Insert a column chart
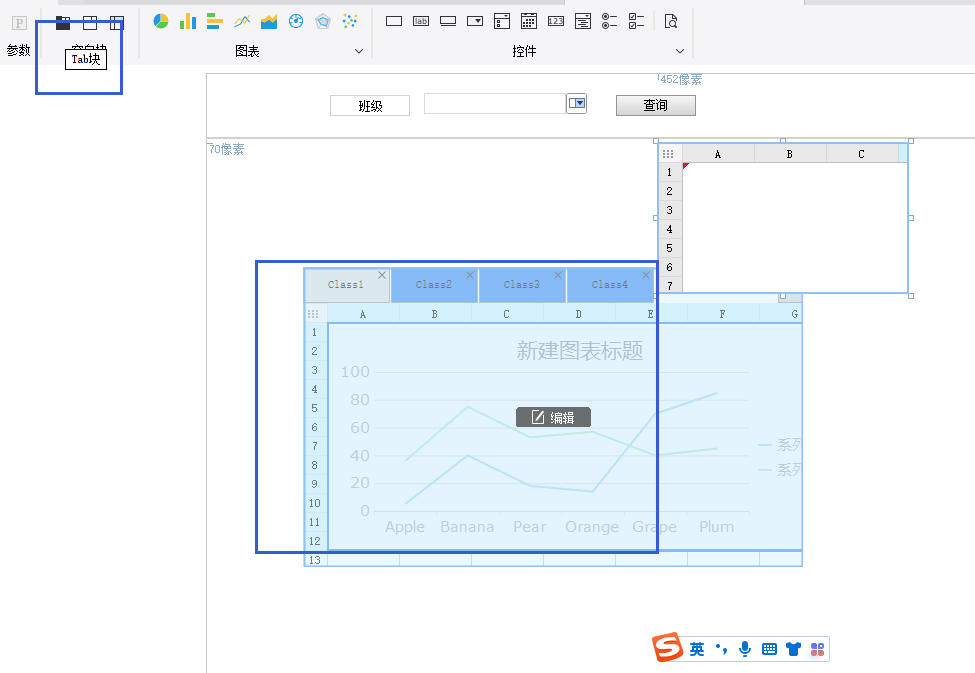Screen dimensions: 975x673 tap(188, 22)
